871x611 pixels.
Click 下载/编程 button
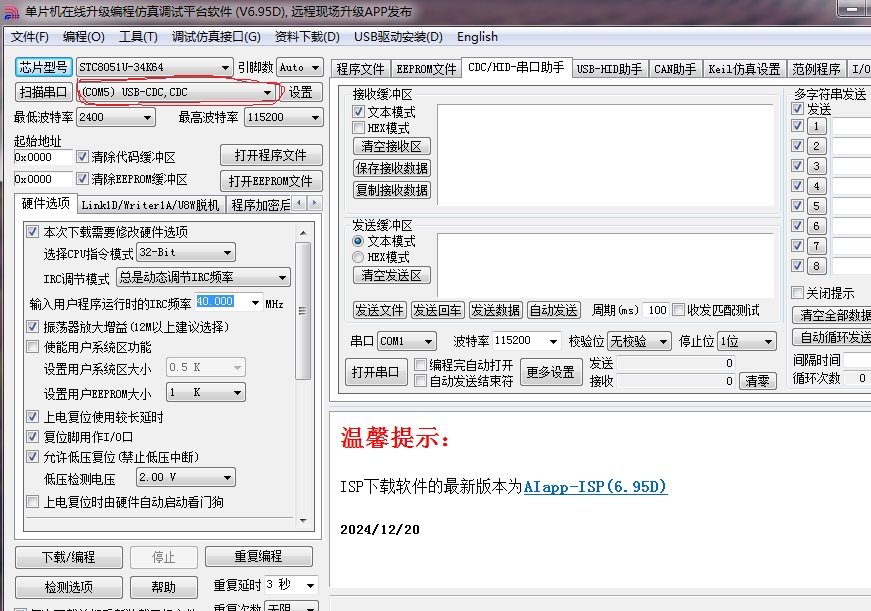[69, 557]
